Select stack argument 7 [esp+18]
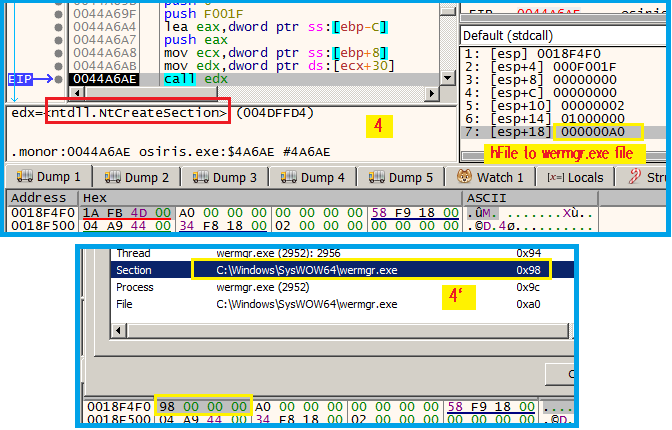 [560, 132]
